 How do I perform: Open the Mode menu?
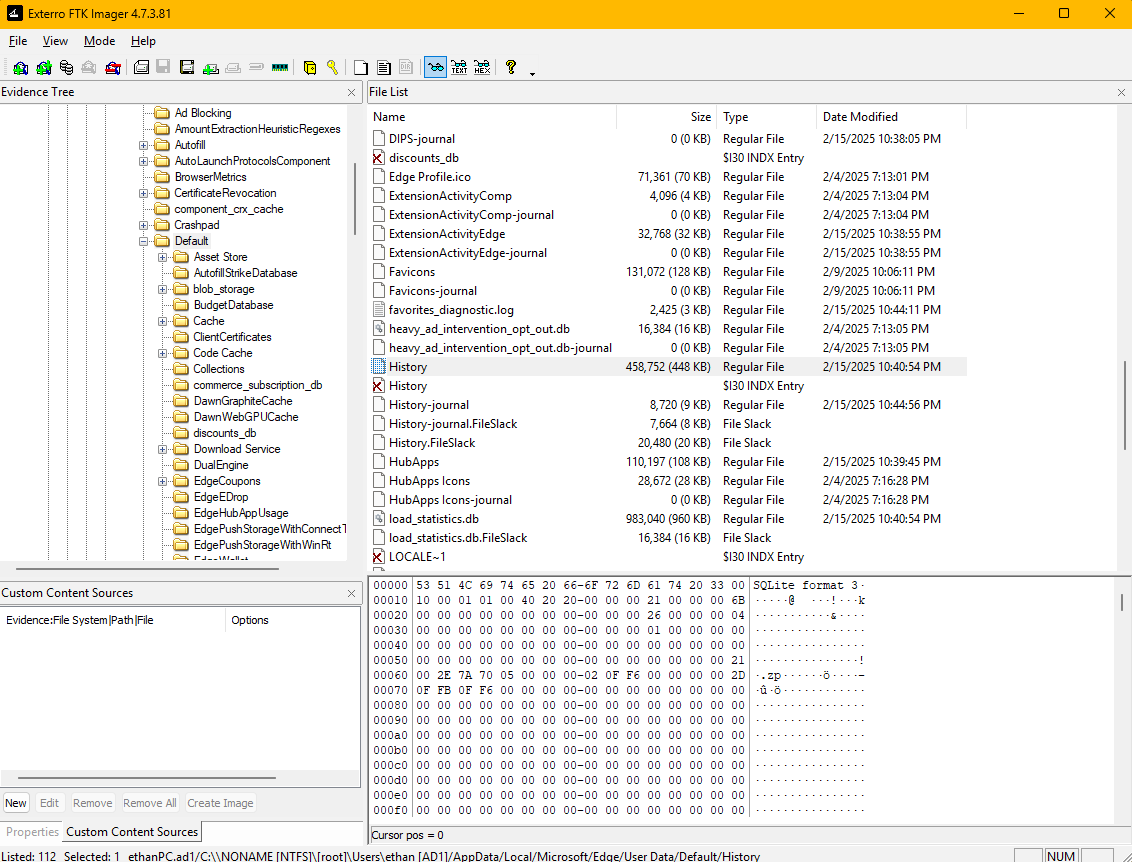click(x=99, y=41)
